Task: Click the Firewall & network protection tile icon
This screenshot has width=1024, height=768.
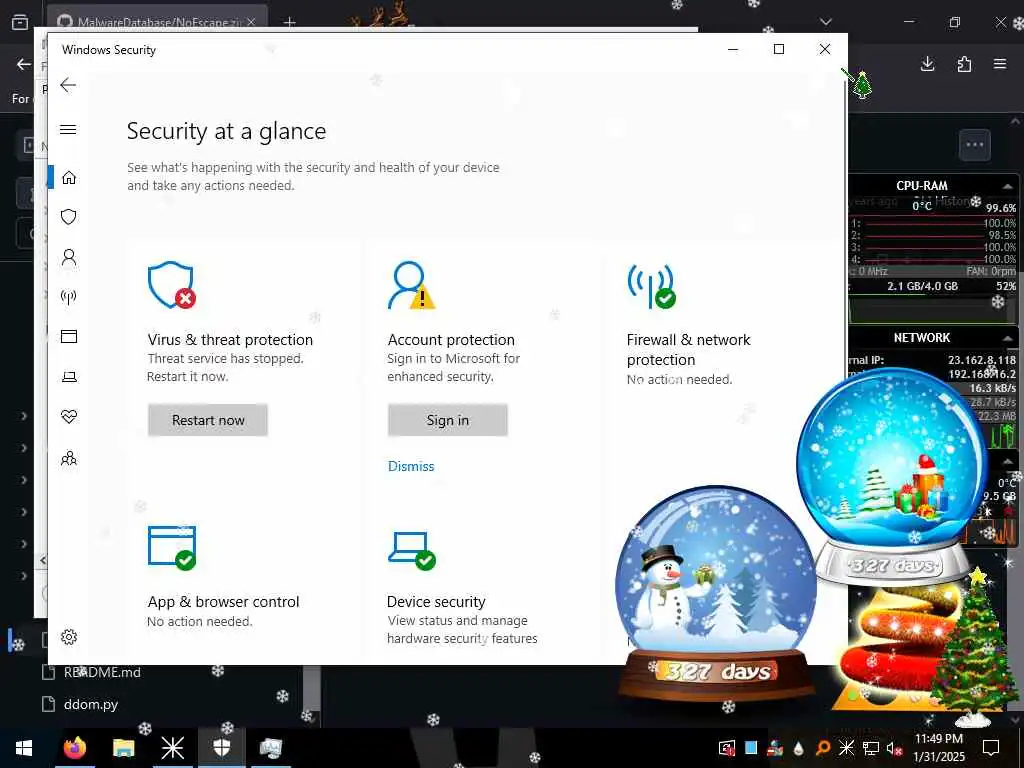Action: (651, 285)
